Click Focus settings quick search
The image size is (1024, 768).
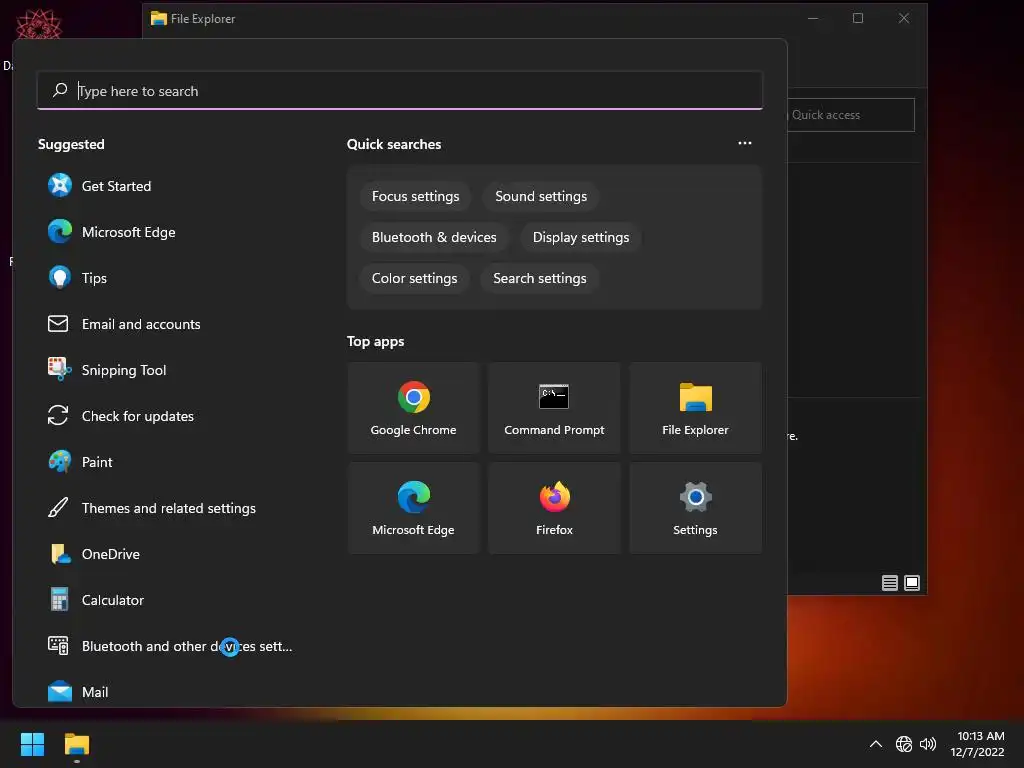[415, 197]
